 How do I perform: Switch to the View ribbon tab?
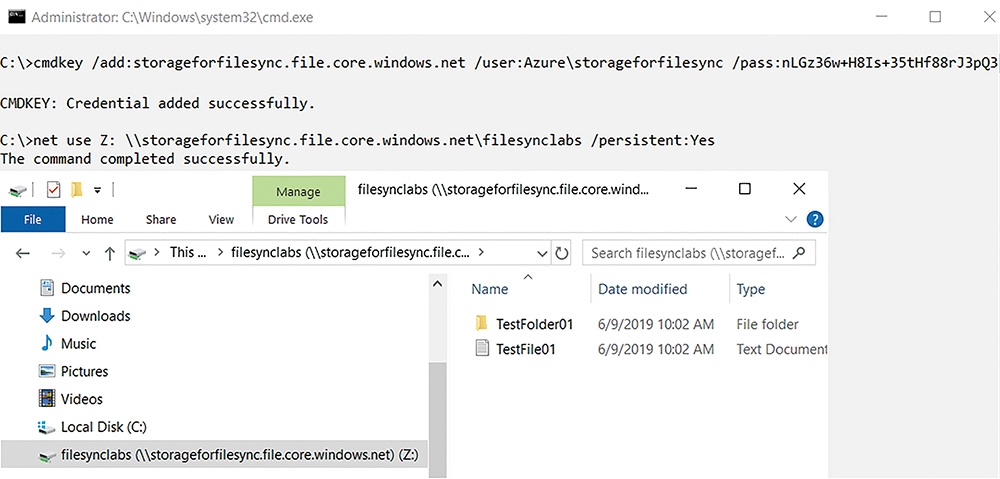click(221, 219)
